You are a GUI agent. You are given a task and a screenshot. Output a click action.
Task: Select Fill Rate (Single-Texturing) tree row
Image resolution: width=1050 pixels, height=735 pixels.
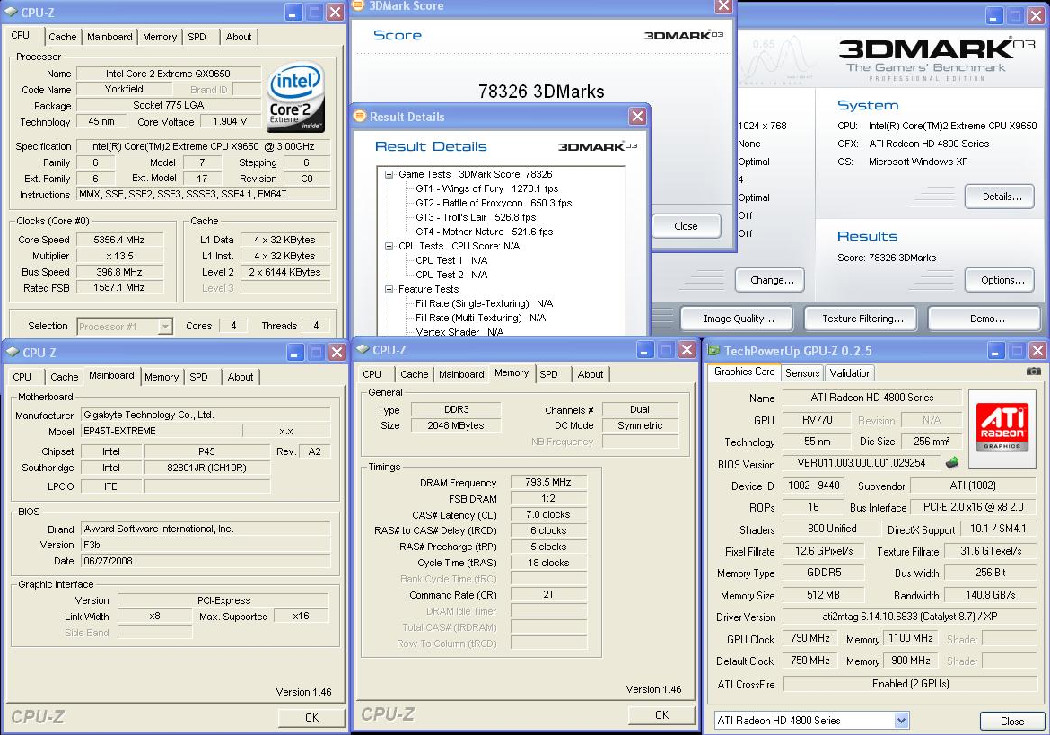click(484, 303)
